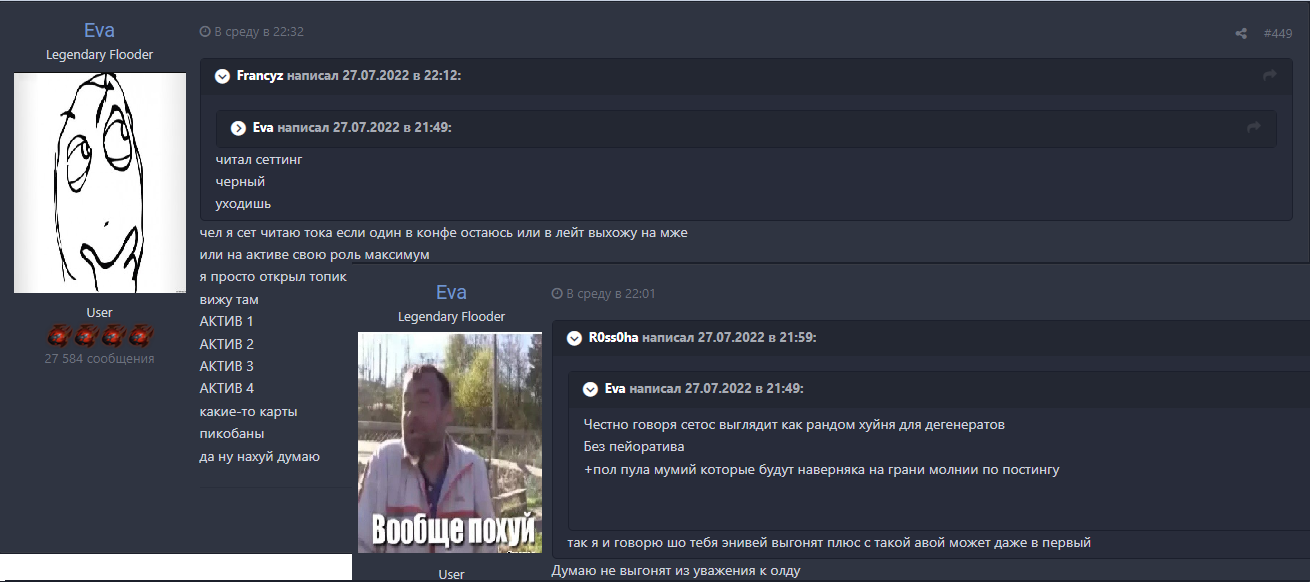Collapse R0ss0ha's quote with its chevron toggle

573,338
